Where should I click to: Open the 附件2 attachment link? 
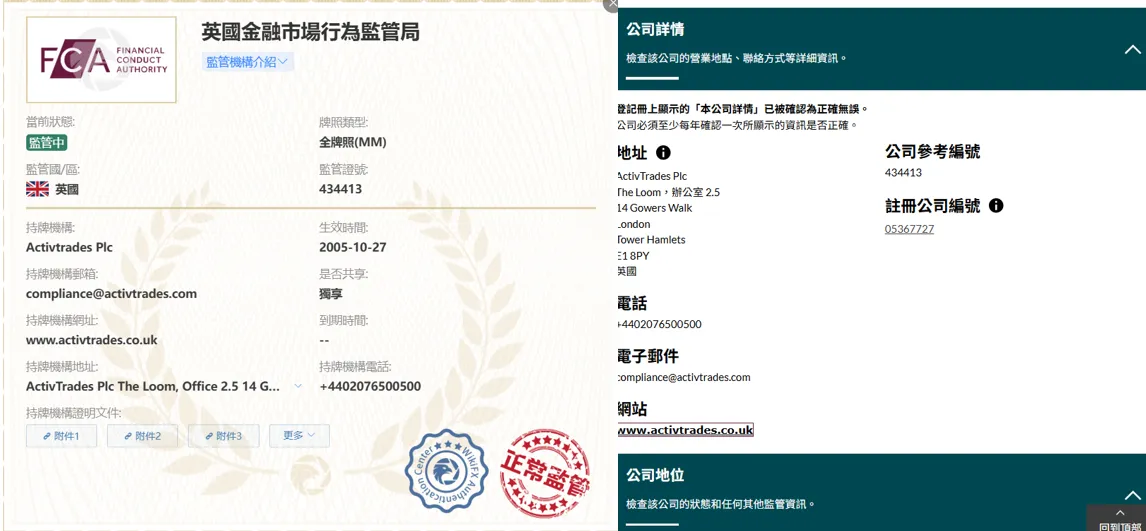click(x=142, y=436)
